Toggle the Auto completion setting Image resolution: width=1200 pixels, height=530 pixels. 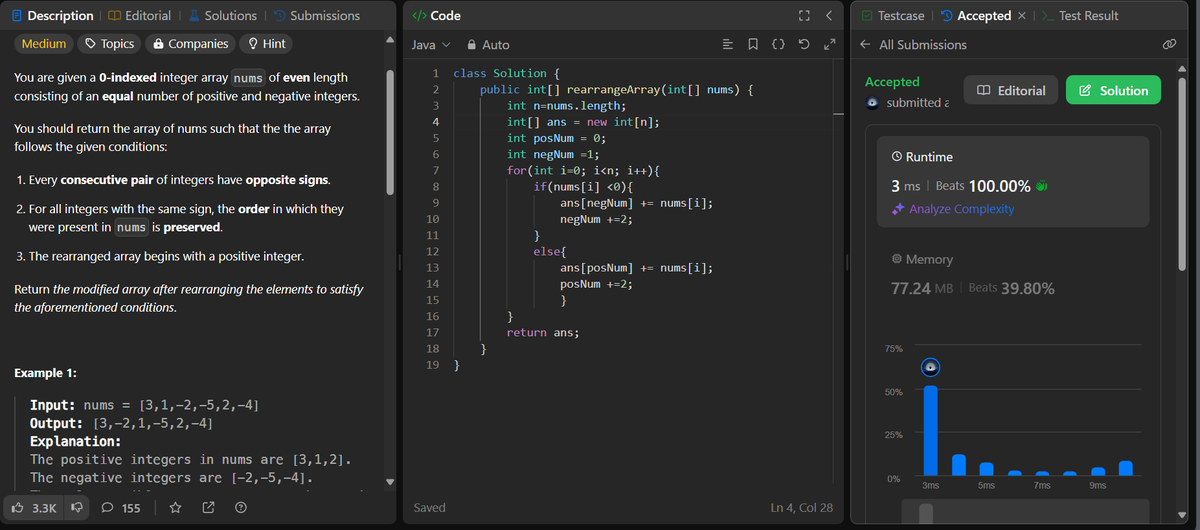[x=488, y=45]
